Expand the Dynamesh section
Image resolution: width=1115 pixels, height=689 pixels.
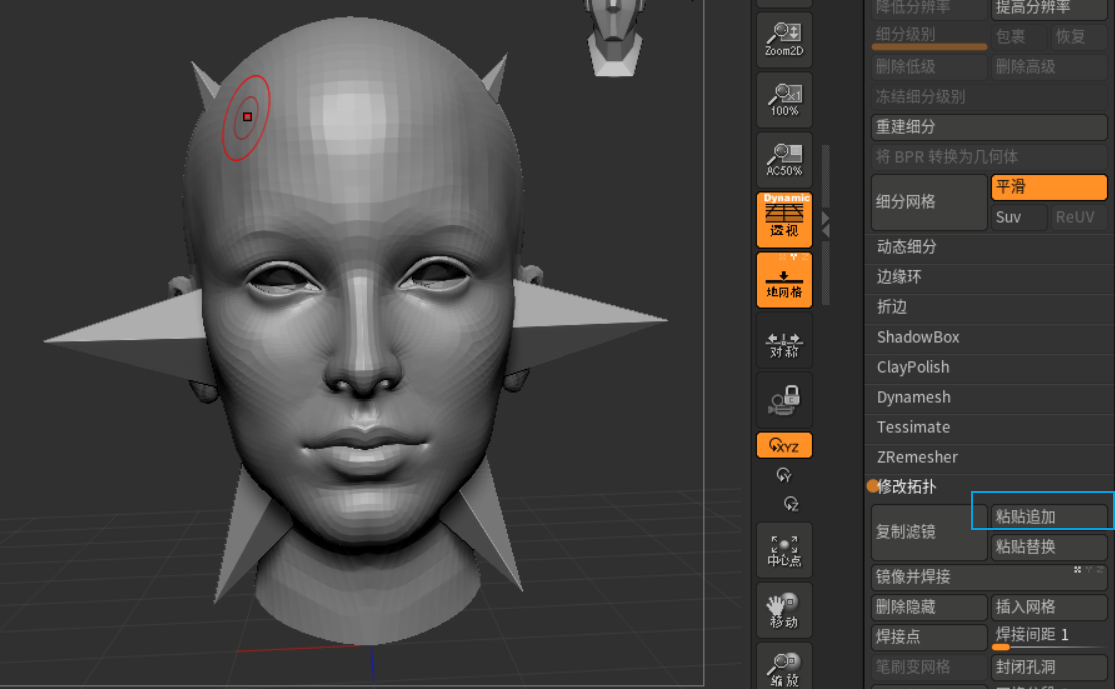(913, 397)
